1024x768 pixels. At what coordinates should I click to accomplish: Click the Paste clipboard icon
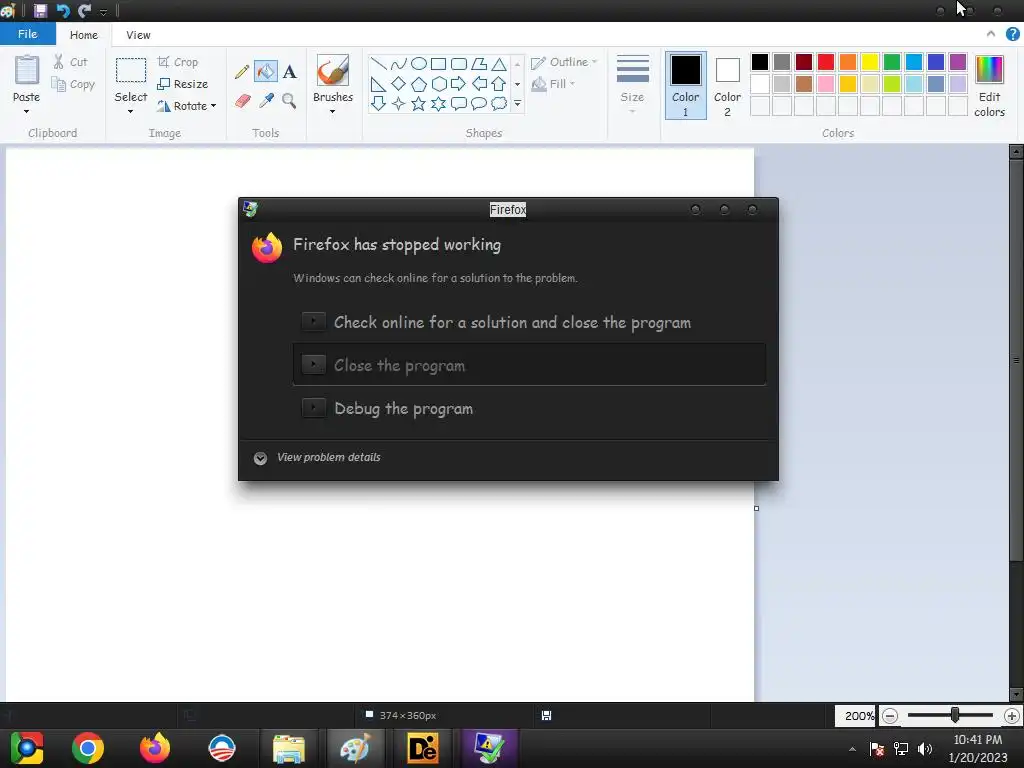tap(27, 70)
